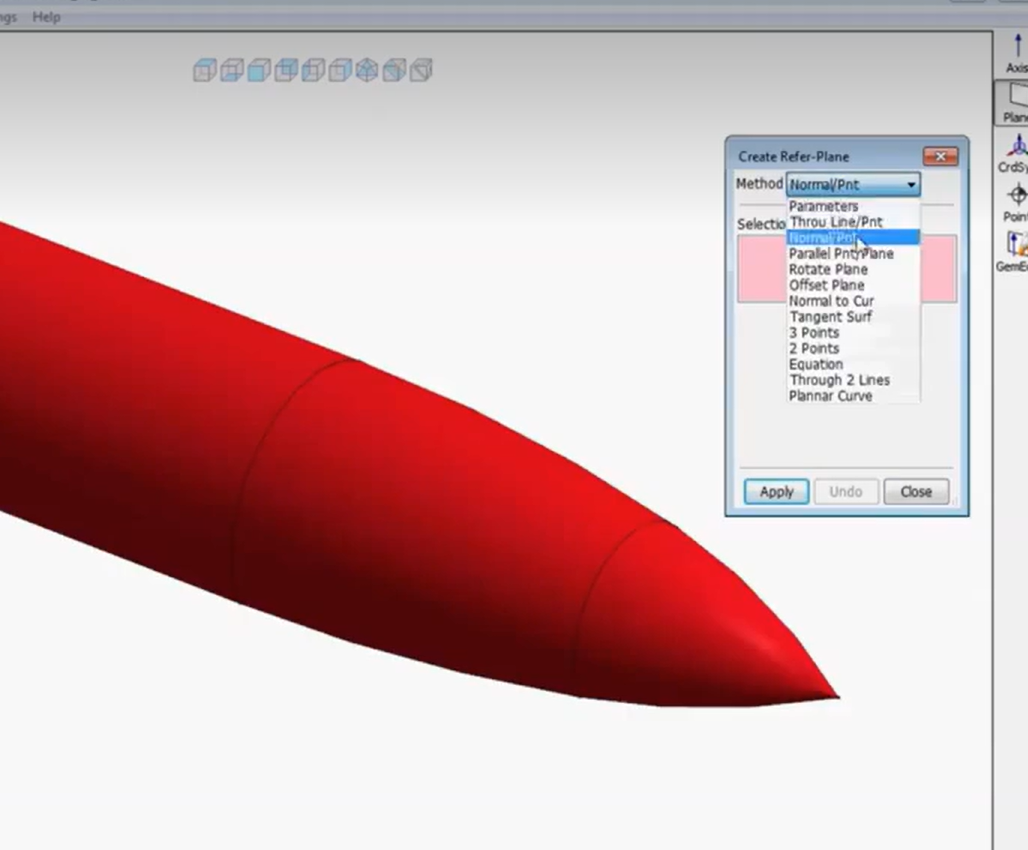Switch to isometric view cube icon

[367, 70]
